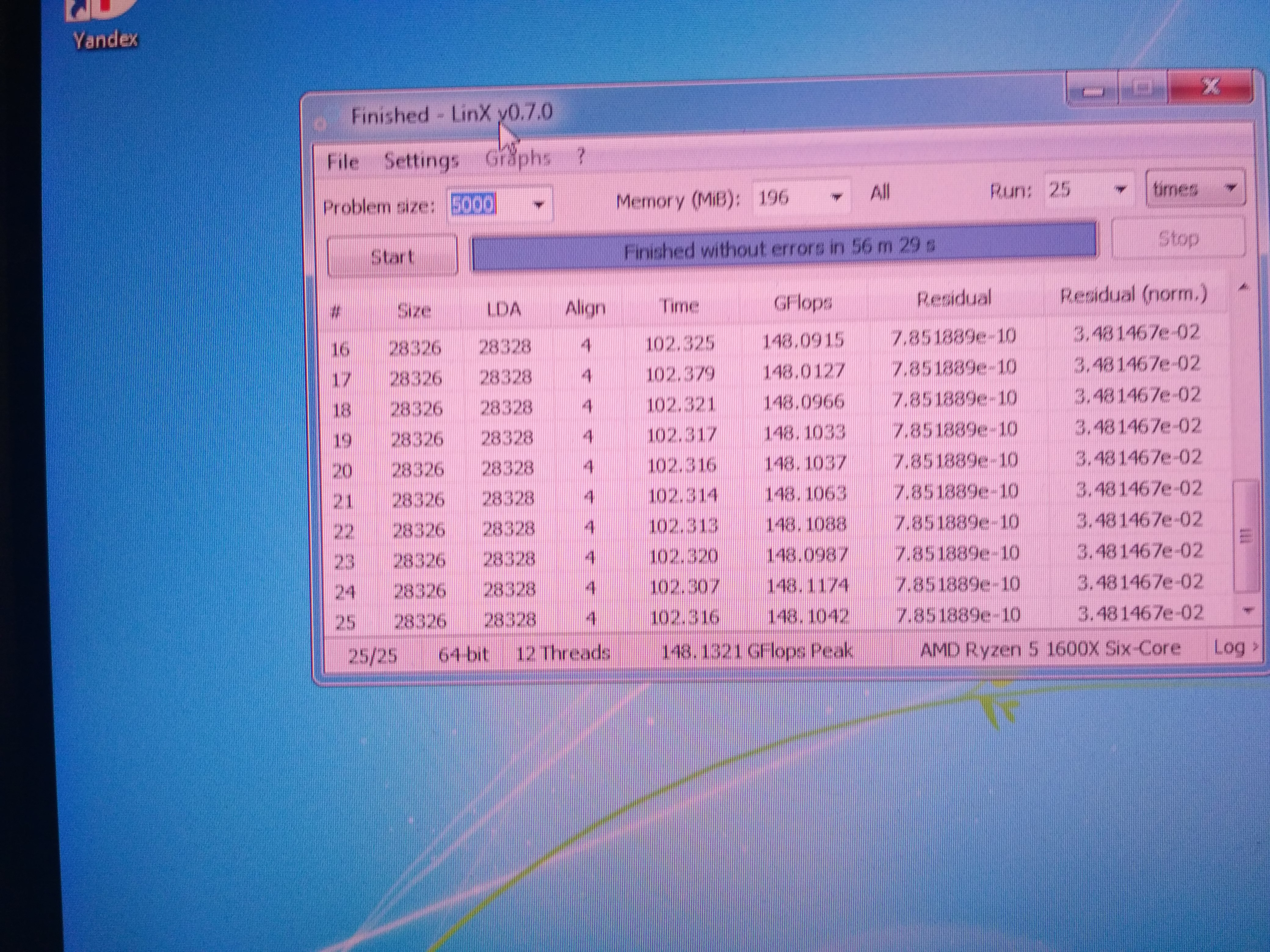This screenshot has height=952, width=1270.
Task: Click the GFlops column header
Action: coord(802,302)
